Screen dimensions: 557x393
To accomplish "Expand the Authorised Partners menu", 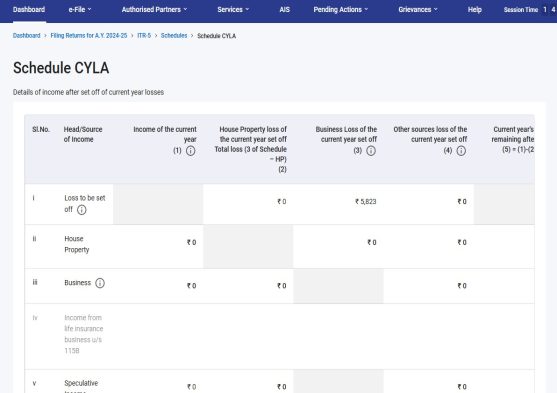I will (154, 10).
